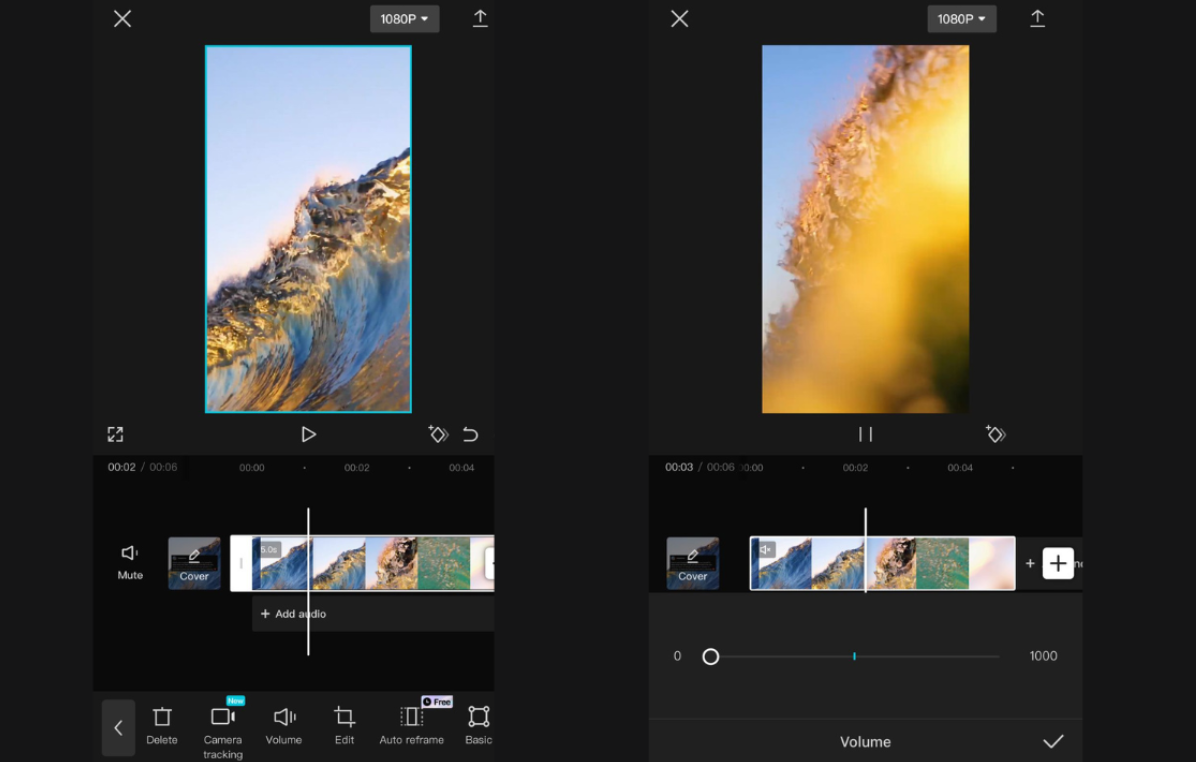This screenshot has height=762, width=1196.
Task: Tap the export upload icon in left screen
Action: [480, 18]
